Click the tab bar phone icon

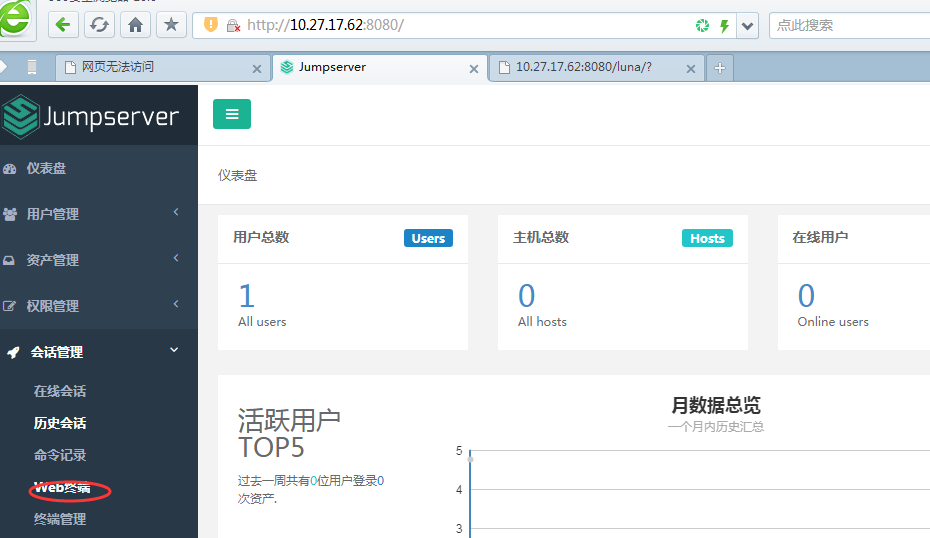(32, 68)
